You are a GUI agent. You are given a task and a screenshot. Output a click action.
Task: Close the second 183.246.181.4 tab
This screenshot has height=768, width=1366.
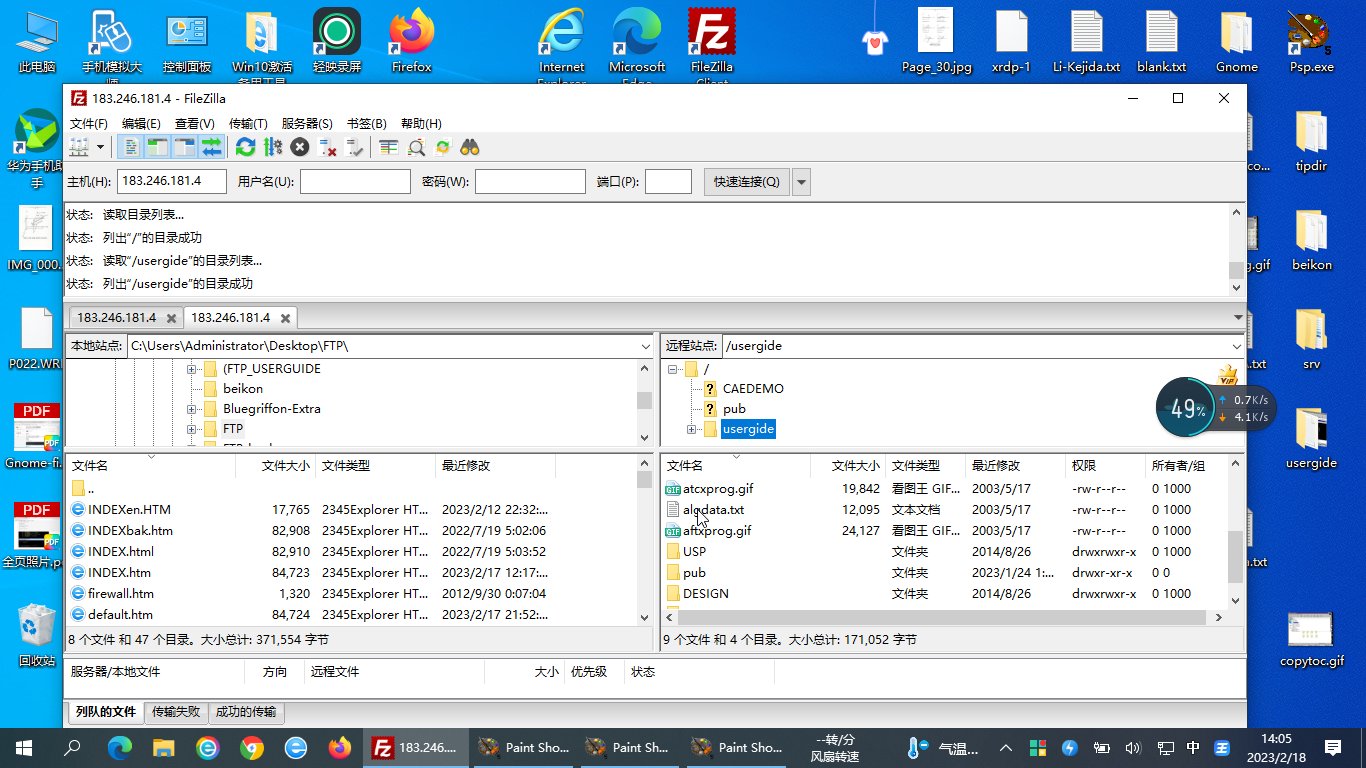tap(286, 318)
